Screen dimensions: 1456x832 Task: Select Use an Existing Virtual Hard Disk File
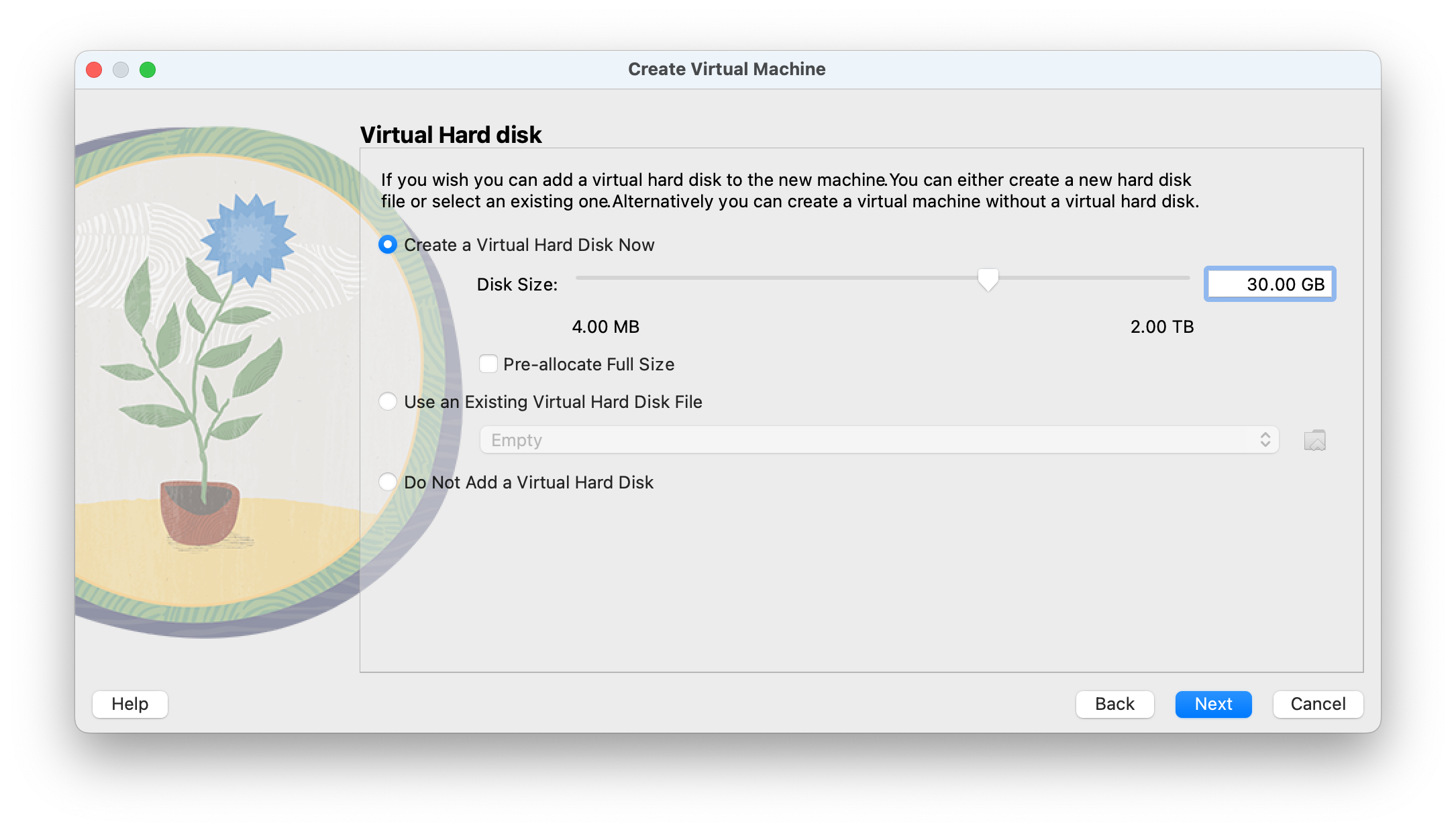coord(388,402)
